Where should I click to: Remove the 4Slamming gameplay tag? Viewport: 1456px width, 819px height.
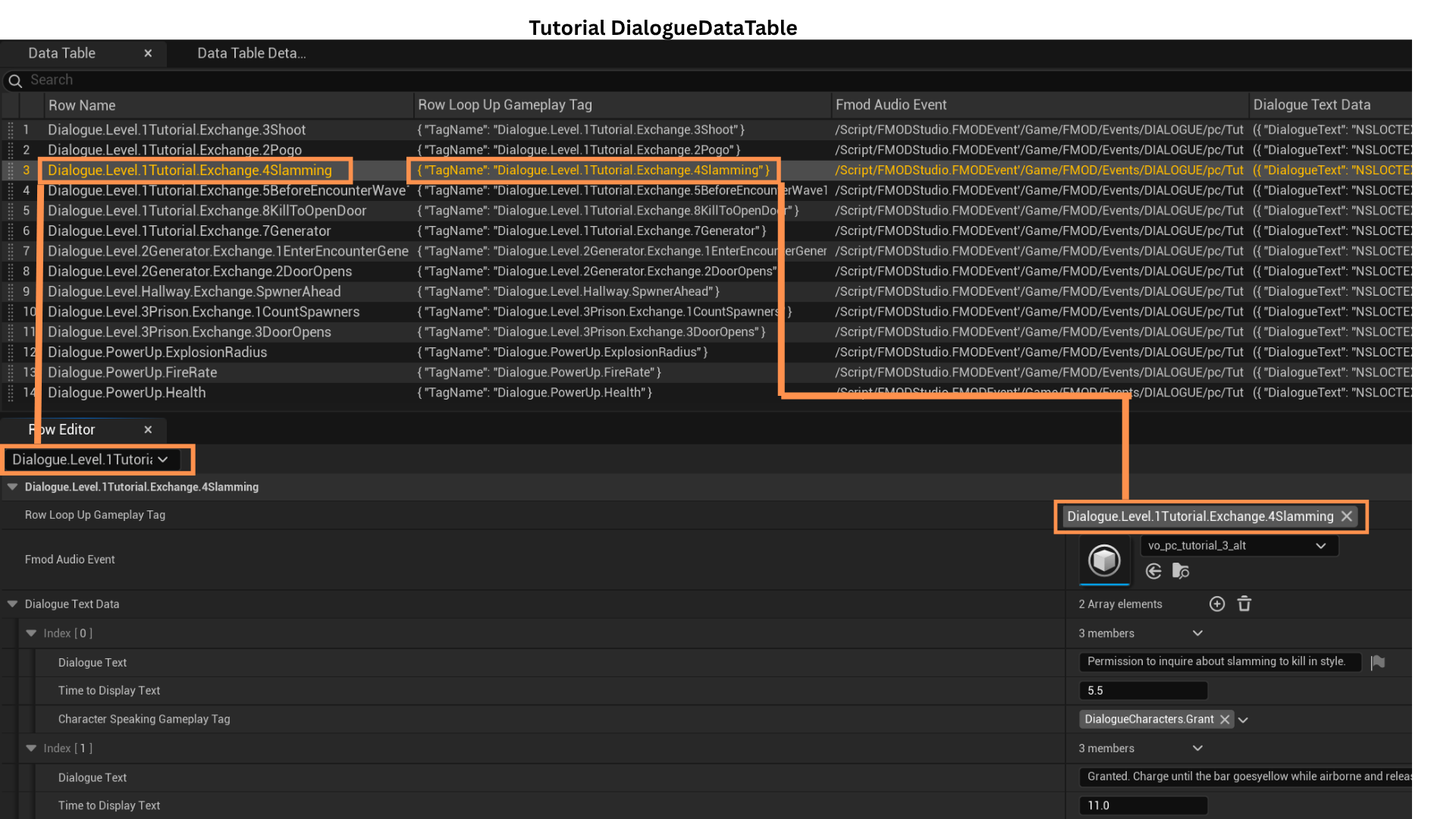1347,516
